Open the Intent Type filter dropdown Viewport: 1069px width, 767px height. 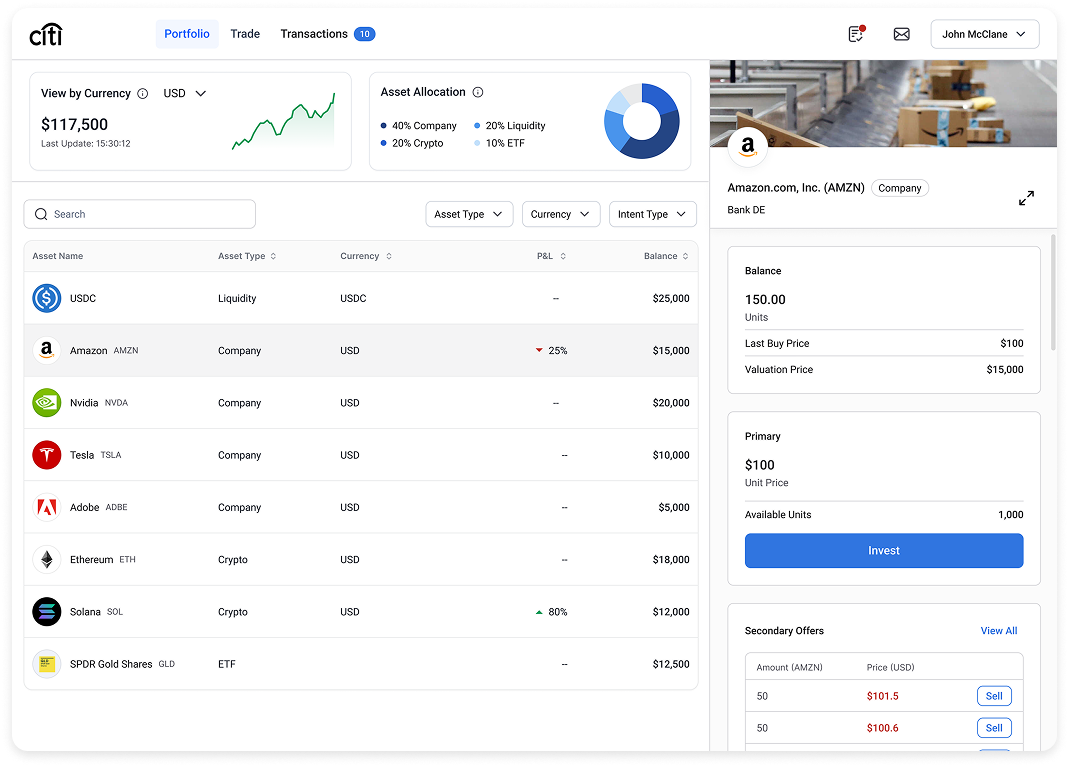(x=652, y=214)
